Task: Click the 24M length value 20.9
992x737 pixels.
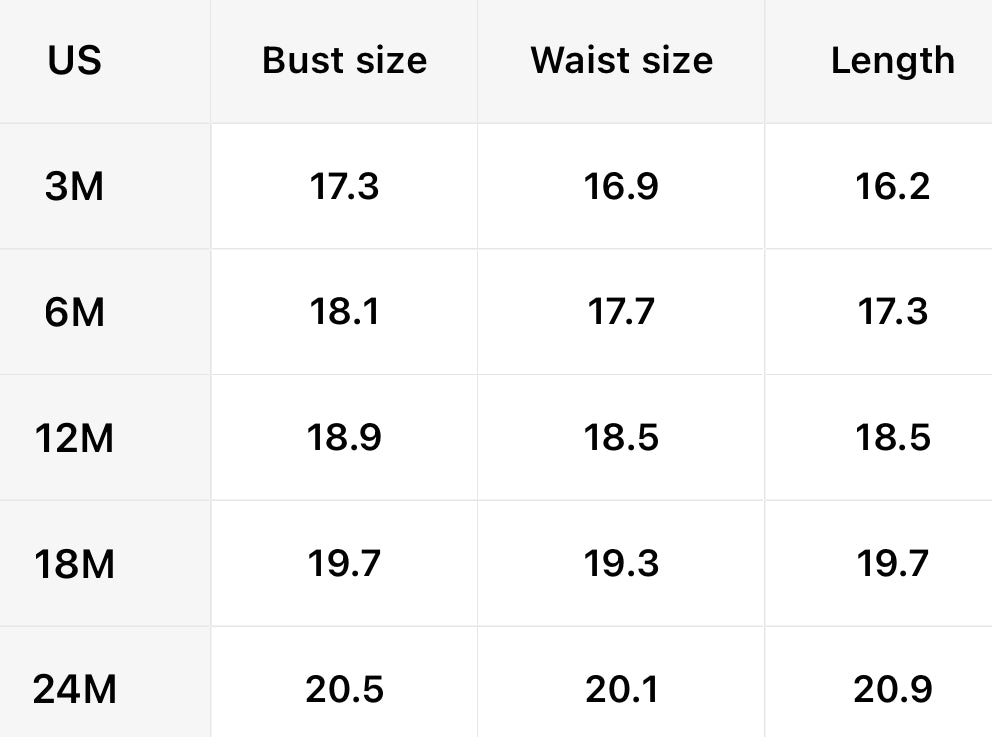Action: pyautogui.click(x=892, y=690)
